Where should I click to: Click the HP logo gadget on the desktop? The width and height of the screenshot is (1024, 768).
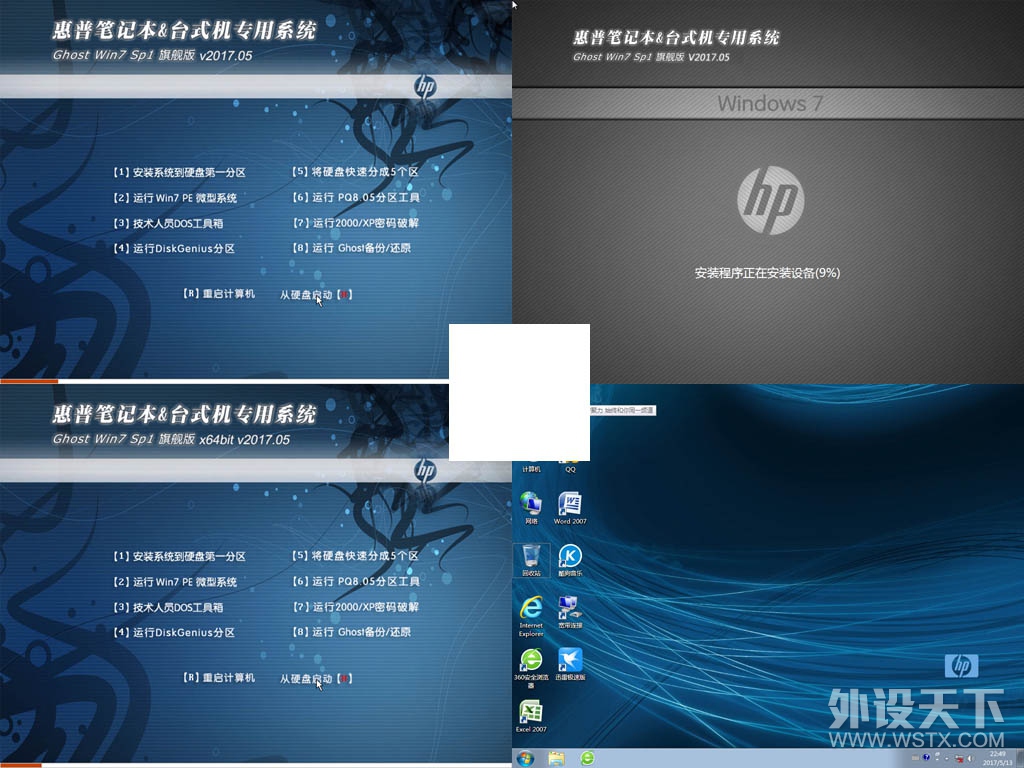coord(961,665)
